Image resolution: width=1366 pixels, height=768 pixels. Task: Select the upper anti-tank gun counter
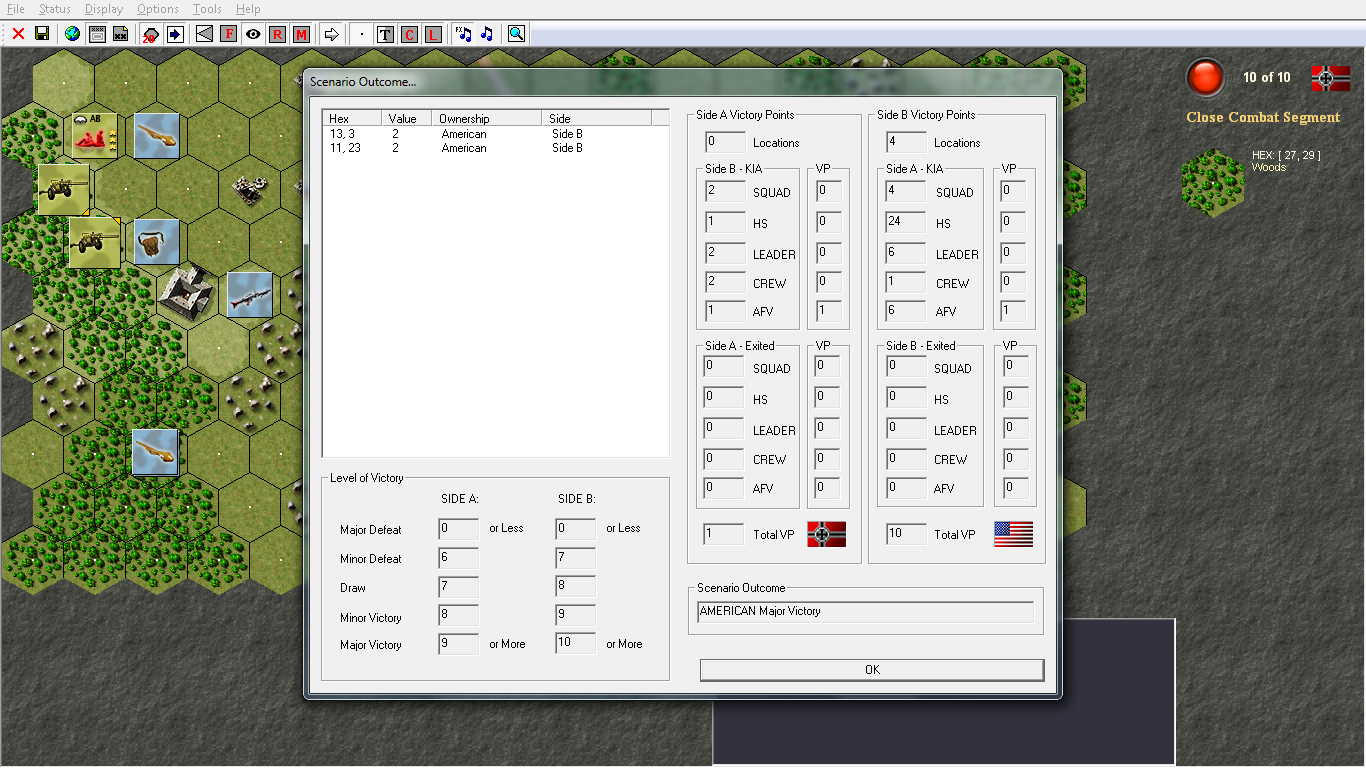tap(64, 190)
